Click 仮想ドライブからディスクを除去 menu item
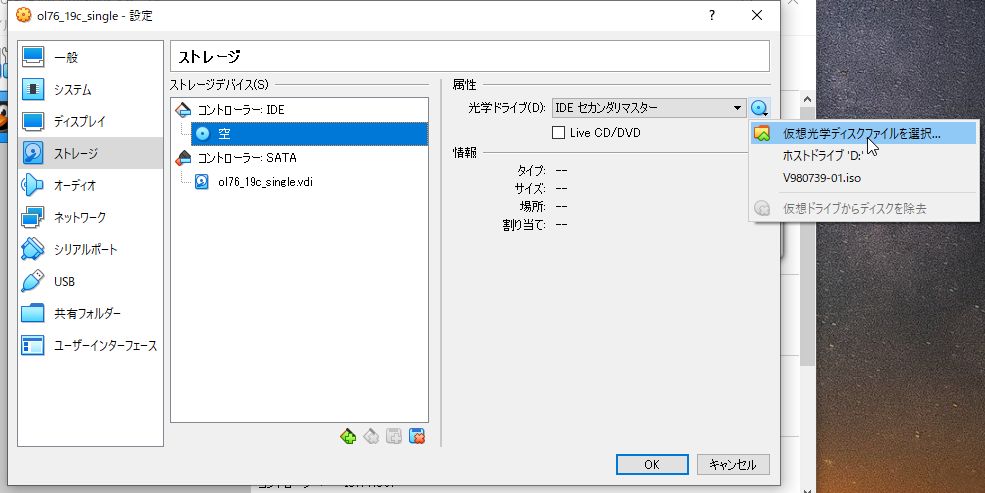The image size is (985, 493). tap(864, 208)
